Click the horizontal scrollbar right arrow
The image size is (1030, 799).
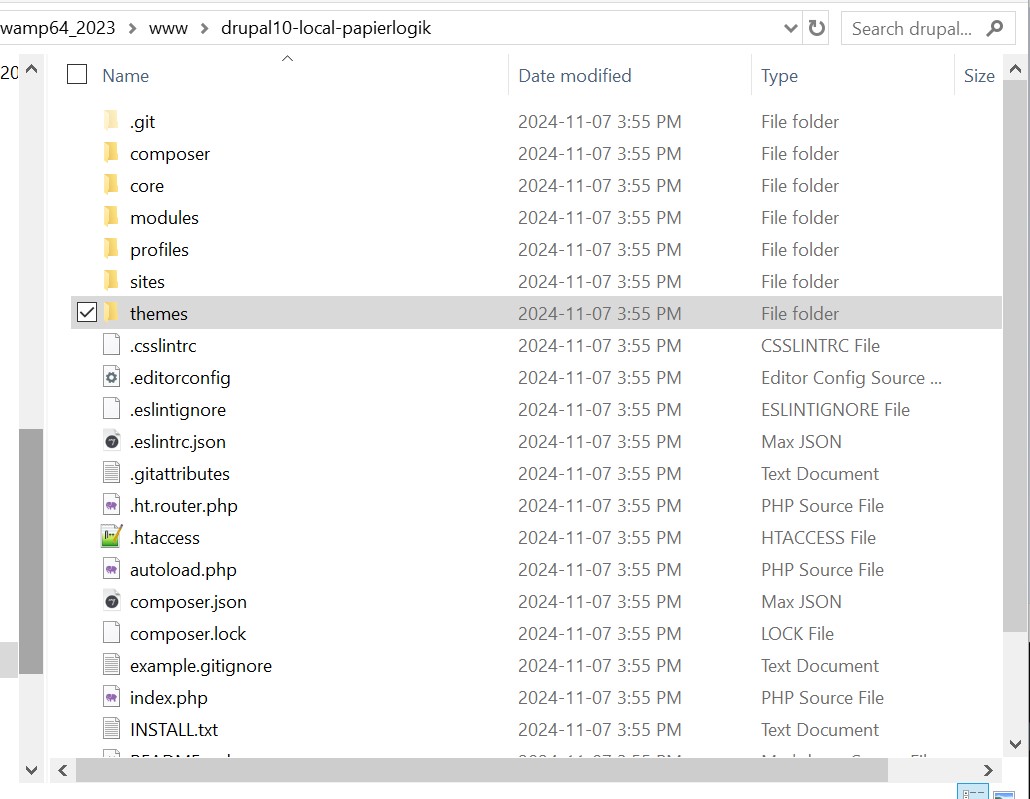click(988, 770)
